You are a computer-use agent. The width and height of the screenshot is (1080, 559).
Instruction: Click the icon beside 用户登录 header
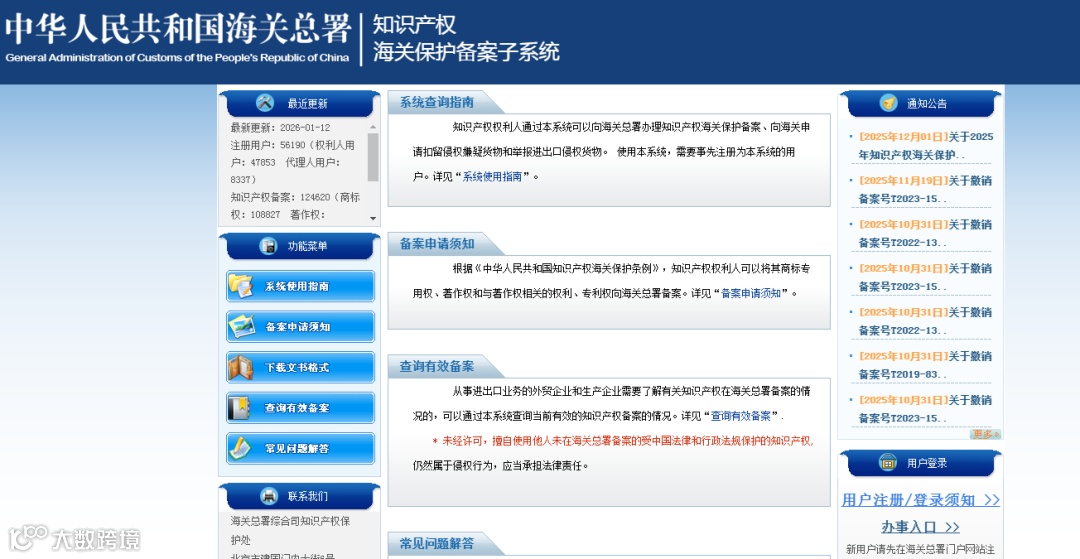(888, 463)
